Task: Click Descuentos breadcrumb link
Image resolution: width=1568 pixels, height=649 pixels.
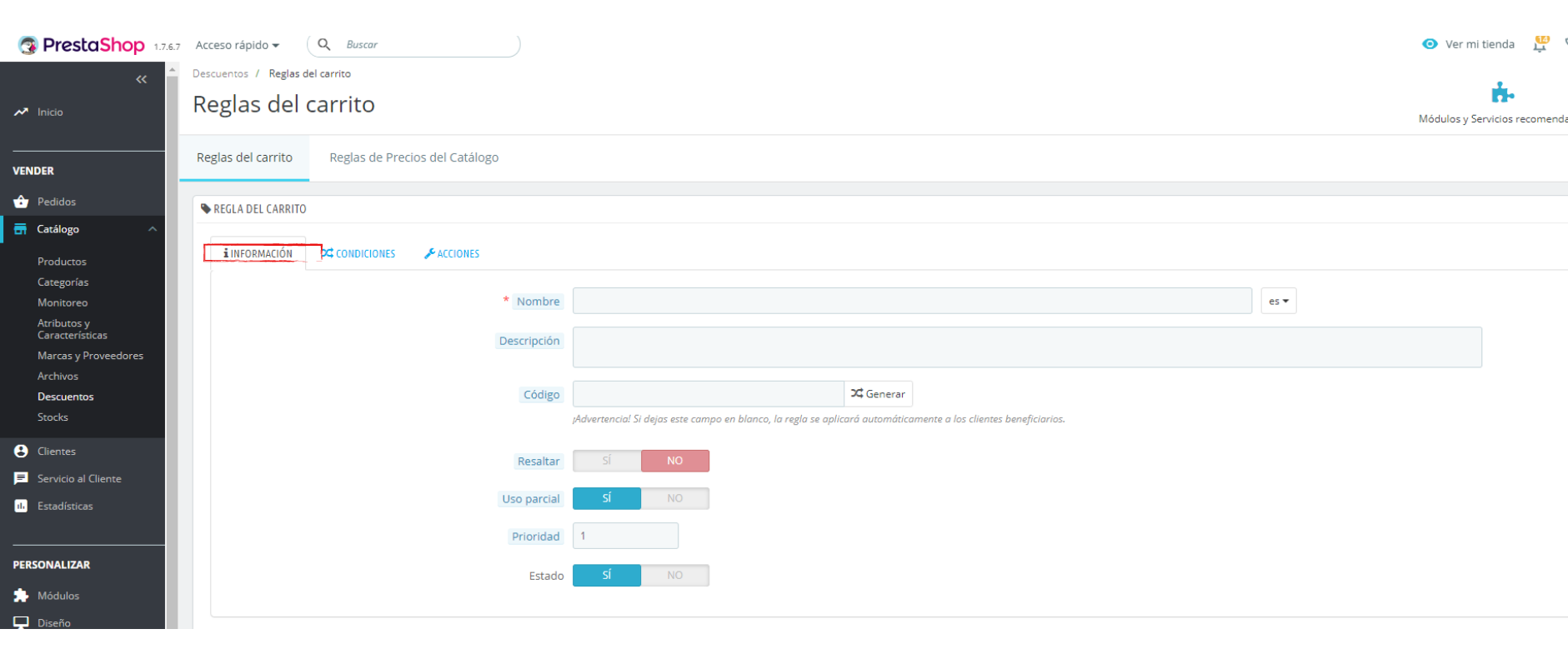Action: coord(220,73)
